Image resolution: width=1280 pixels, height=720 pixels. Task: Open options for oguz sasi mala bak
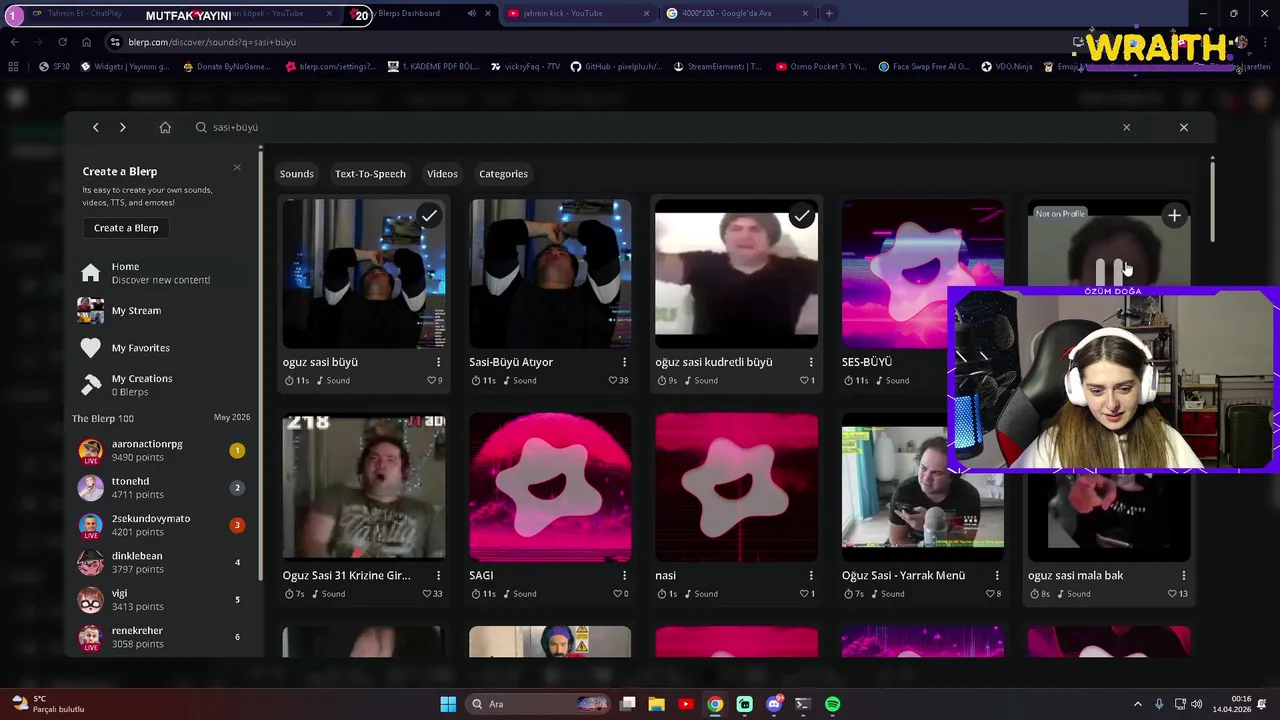pyautogui.click(x=1183, y=575)
